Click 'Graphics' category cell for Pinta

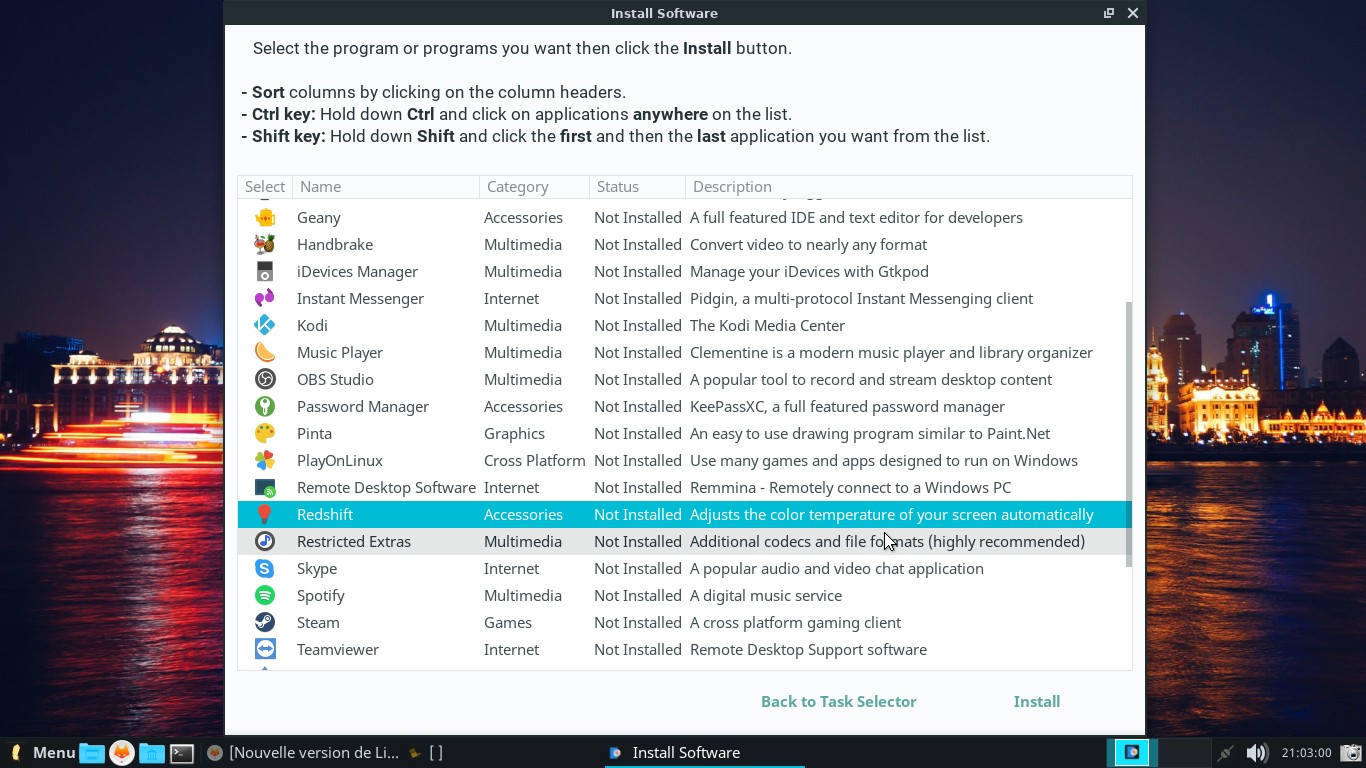pyautogui.click(x=514, y=434)
